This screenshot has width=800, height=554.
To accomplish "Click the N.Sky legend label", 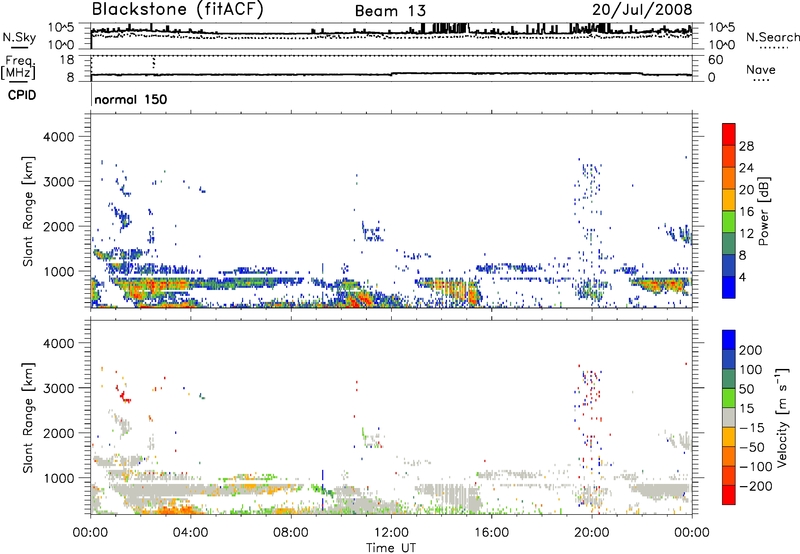I will [19, 37].
